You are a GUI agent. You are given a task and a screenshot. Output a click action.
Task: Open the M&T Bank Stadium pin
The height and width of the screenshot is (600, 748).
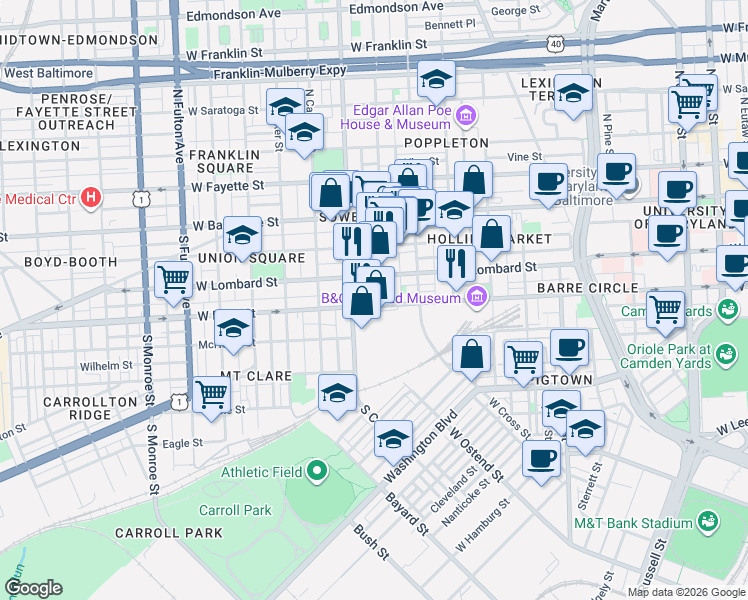pyautogui.click(x=708, y=522)
